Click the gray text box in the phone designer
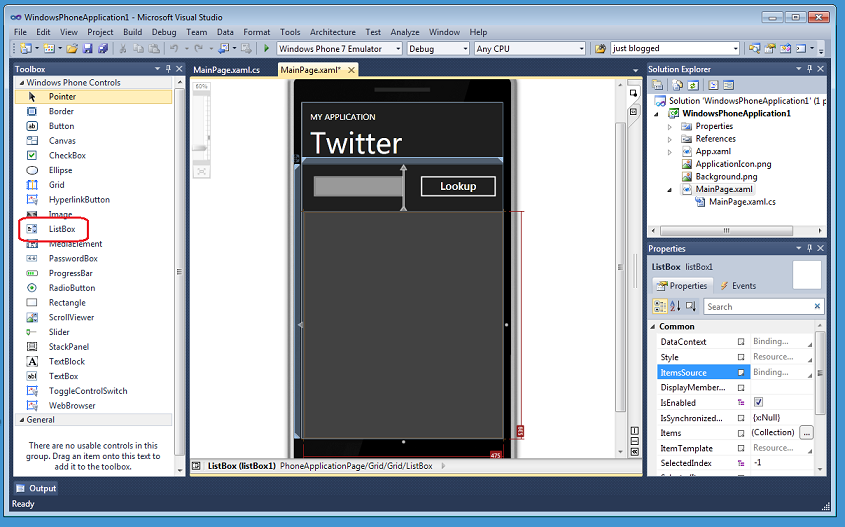This screenshot has height=527, width=845. coord(358,186)
